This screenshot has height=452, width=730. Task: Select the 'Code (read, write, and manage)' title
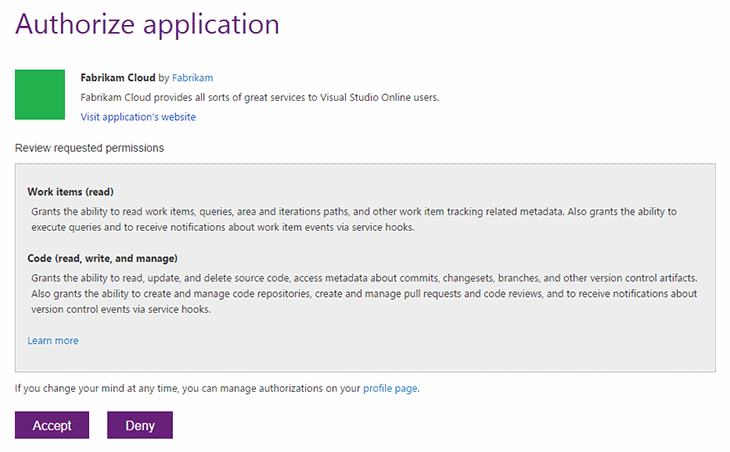[102, 258]
